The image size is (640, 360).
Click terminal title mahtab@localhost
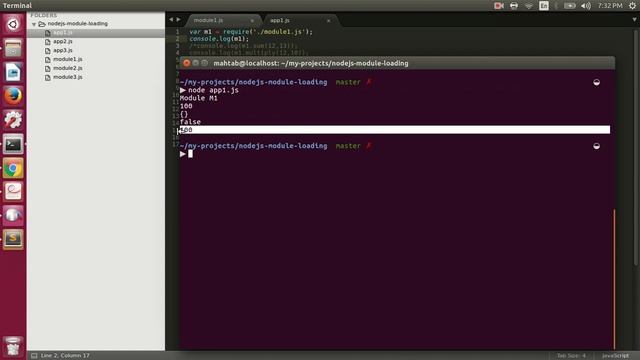coord(311,63)
